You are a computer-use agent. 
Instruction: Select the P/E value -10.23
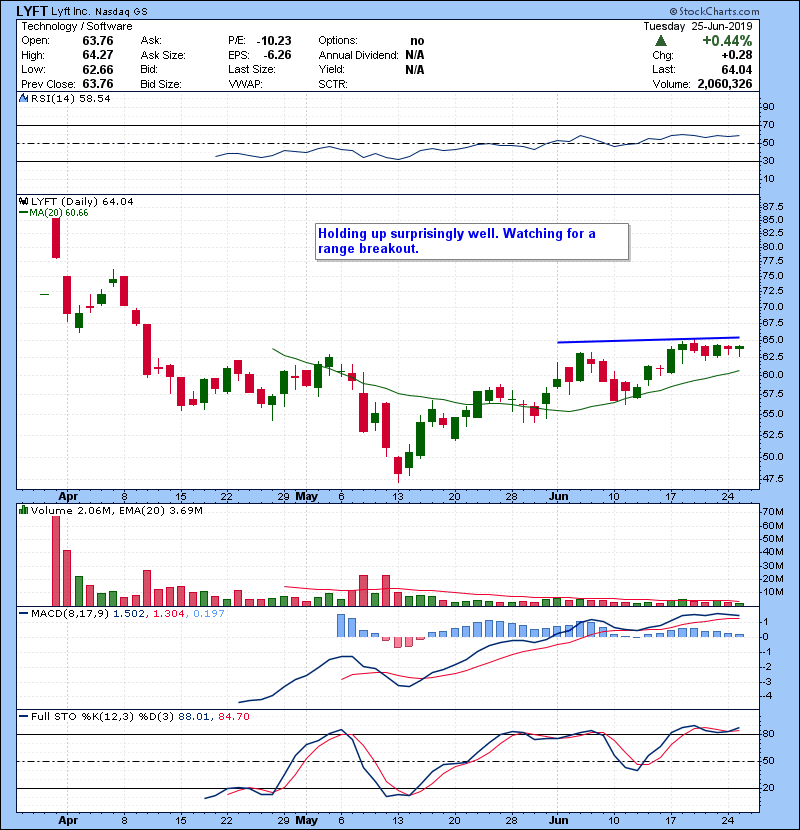[274, 41]
